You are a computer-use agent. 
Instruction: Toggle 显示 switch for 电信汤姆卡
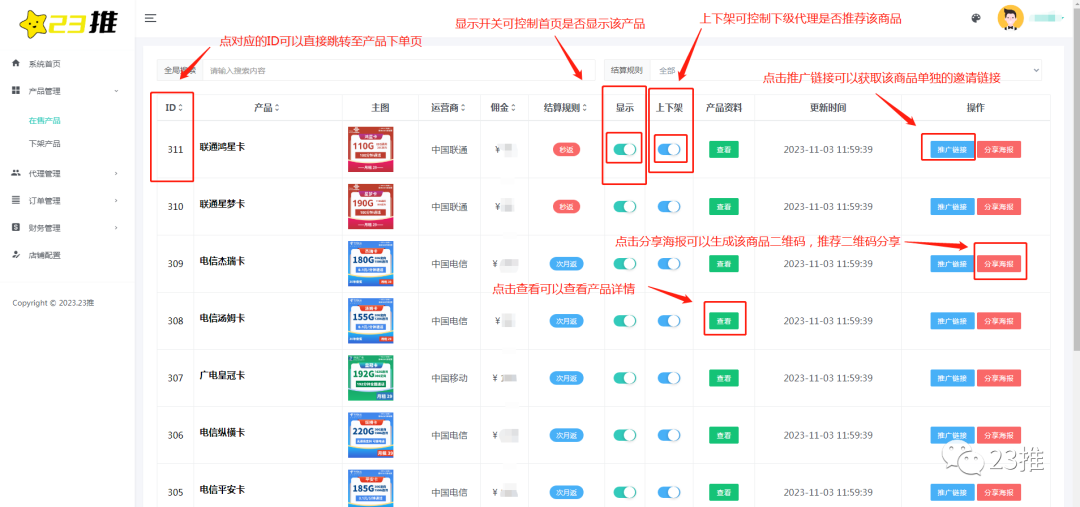coord(625,320)
